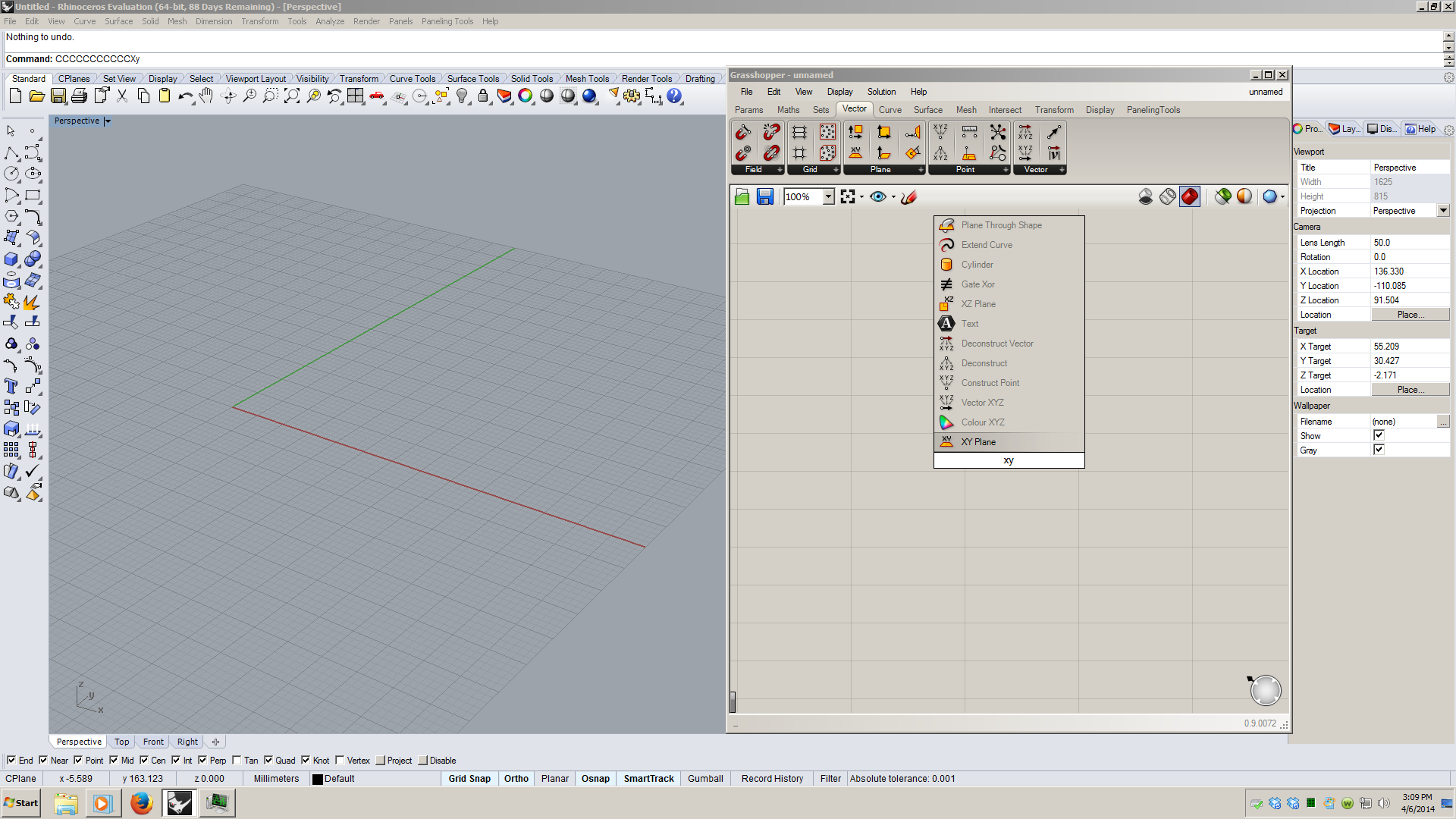The width and height of the screenshot is (1456, 819).
Task: Toggle Grid Snap in status bar
Action: tap(469, 779)
